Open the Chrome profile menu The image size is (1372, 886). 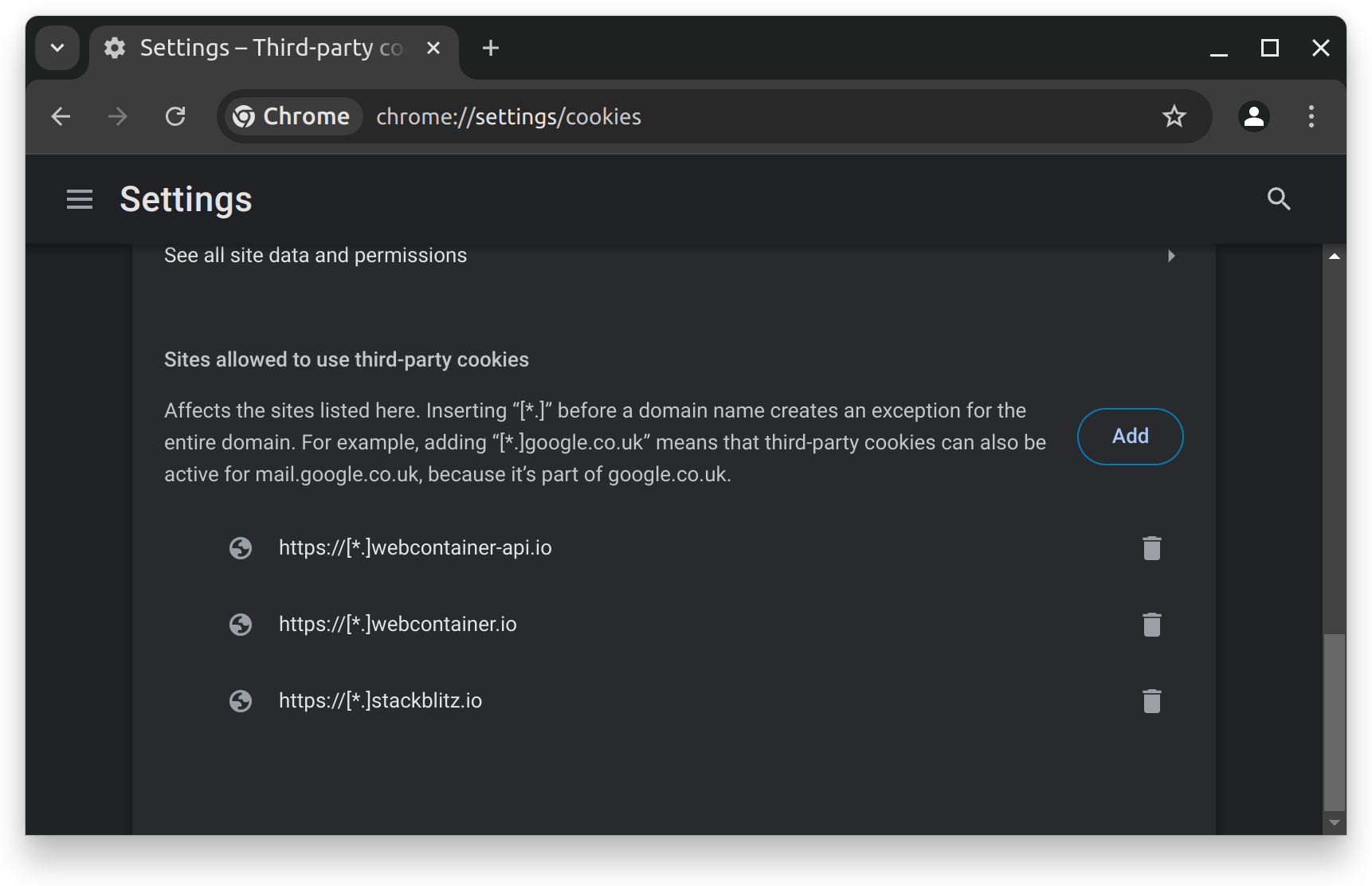1254,116
